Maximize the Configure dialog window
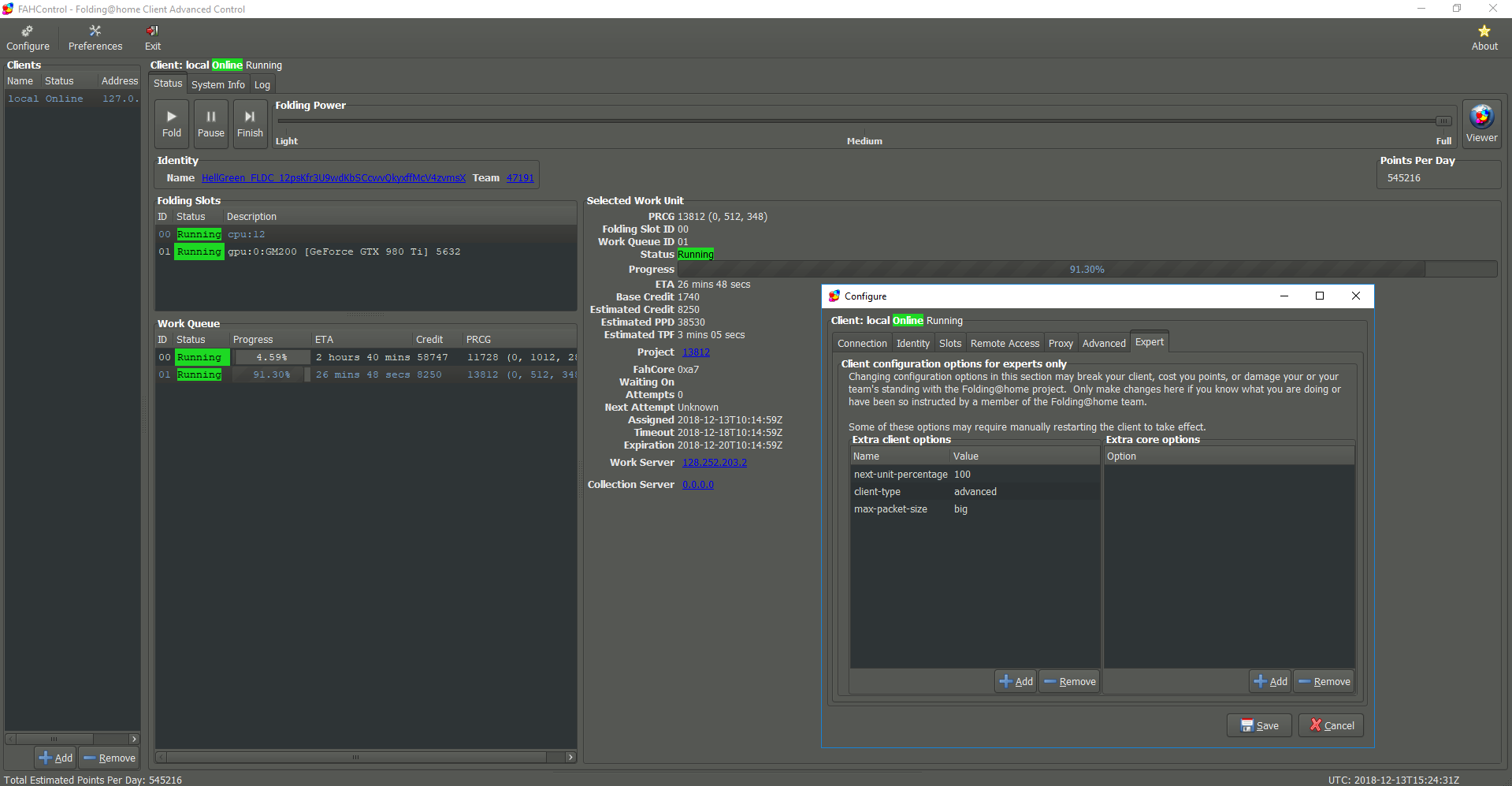 click(1320, 296)
